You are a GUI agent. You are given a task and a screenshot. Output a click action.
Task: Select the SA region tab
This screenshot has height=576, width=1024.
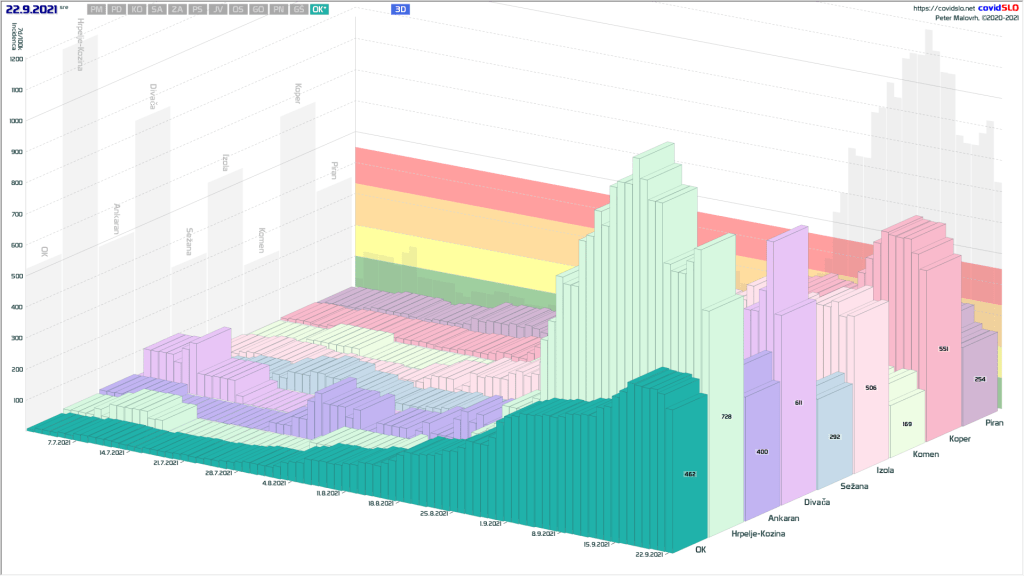157,9
